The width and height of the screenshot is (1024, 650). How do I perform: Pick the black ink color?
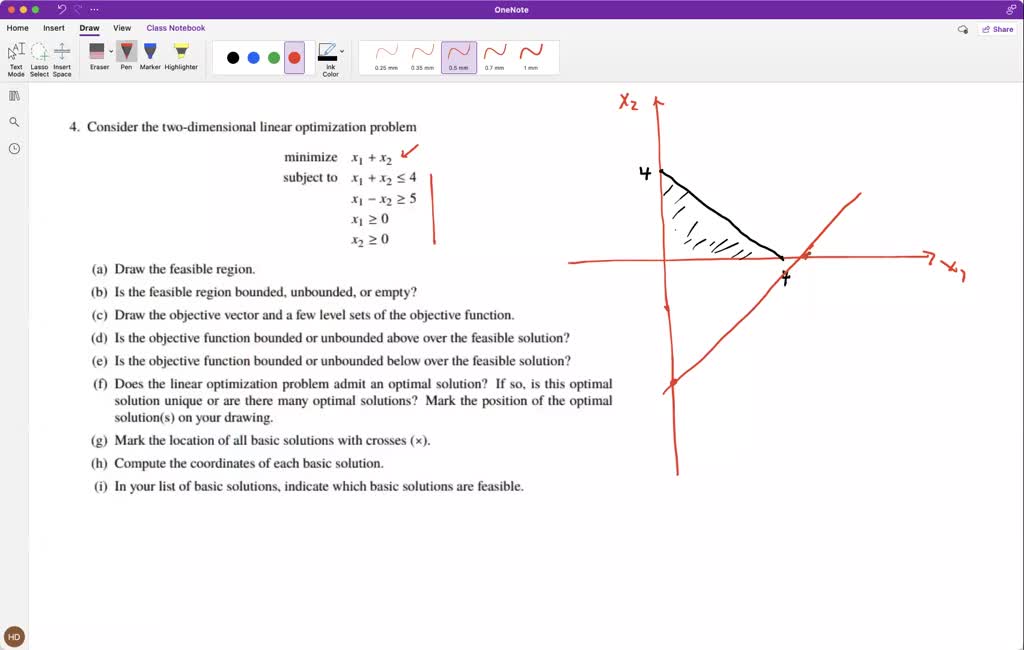coord(233,57)
